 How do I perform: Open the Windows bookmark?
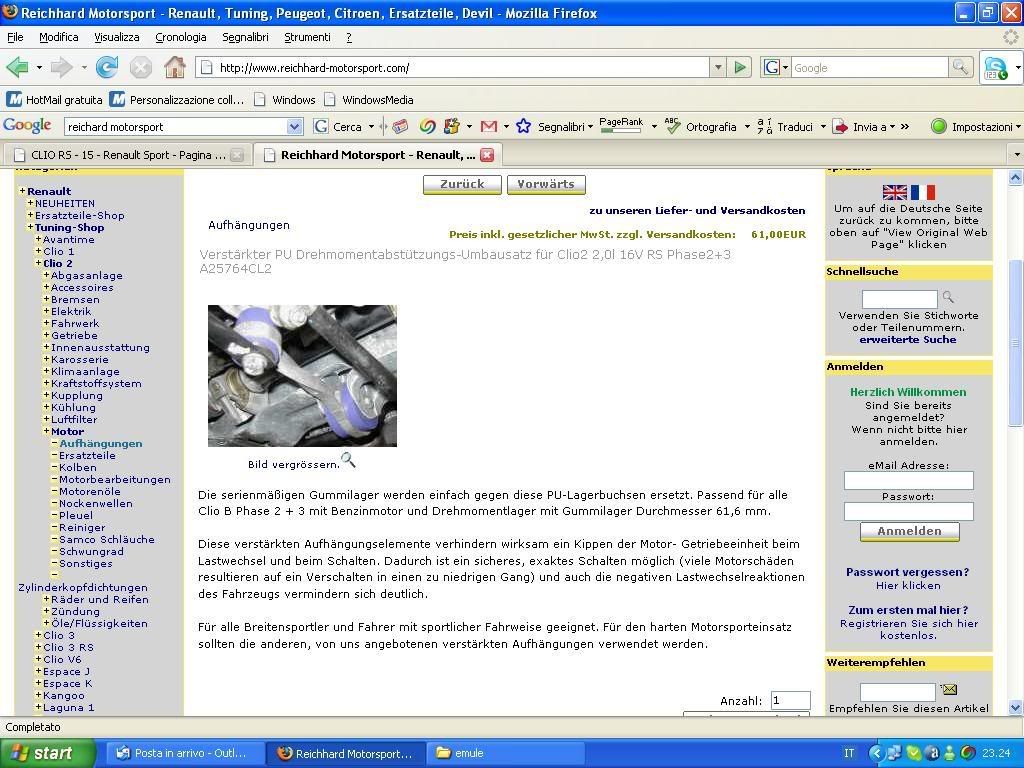point(285,100)
